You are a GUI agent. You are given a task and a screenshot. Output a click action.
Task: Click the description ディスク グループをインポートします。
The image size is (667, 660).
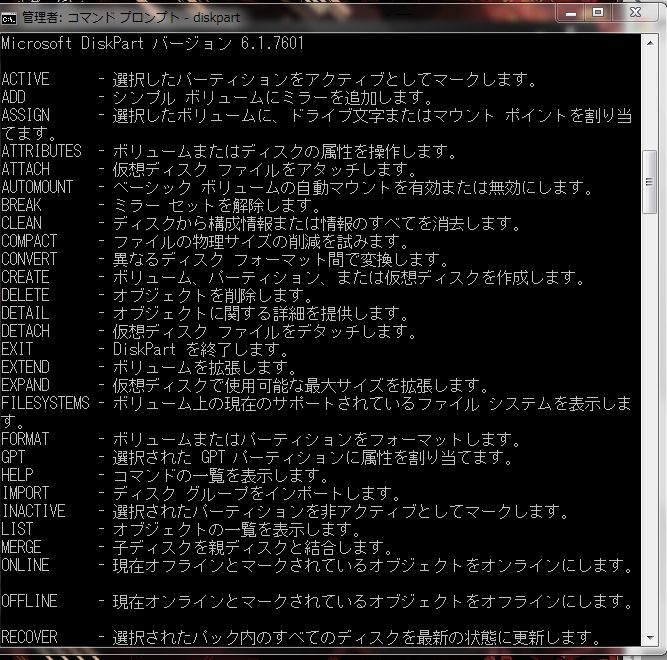pyautogui.click(x=256, y=493)
